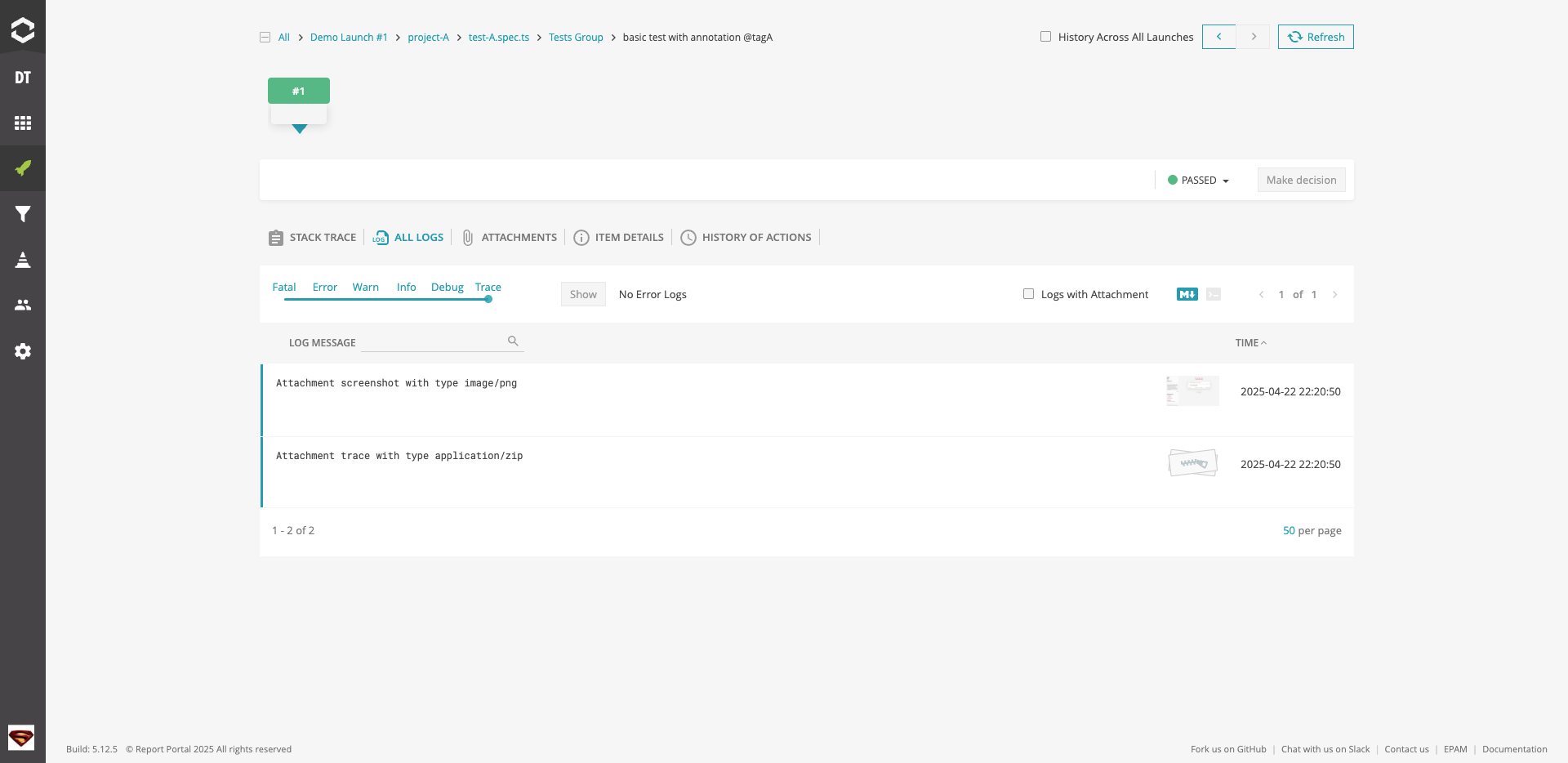Open Debug mode icon in sidebar
Image resolution: width=1568 pixels, height=763 pixels.
tap(23, 260)
